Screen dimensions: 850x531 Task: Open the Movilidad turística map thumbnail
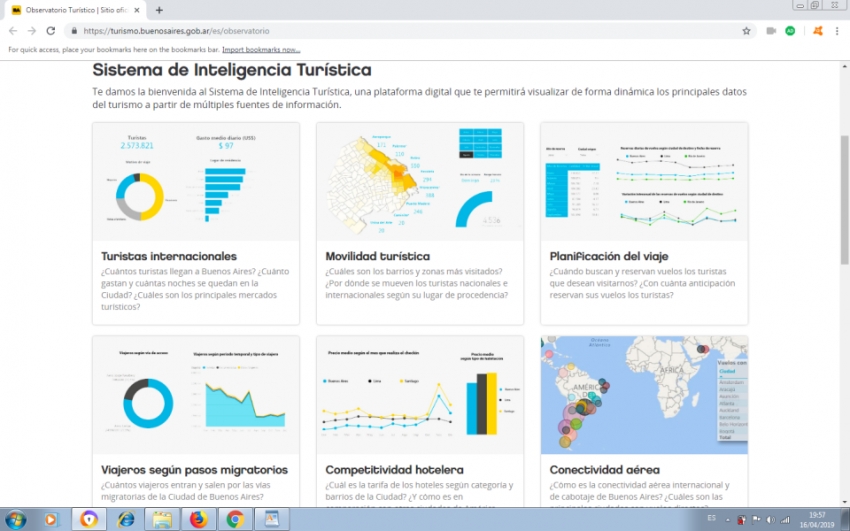coord(420,182)
